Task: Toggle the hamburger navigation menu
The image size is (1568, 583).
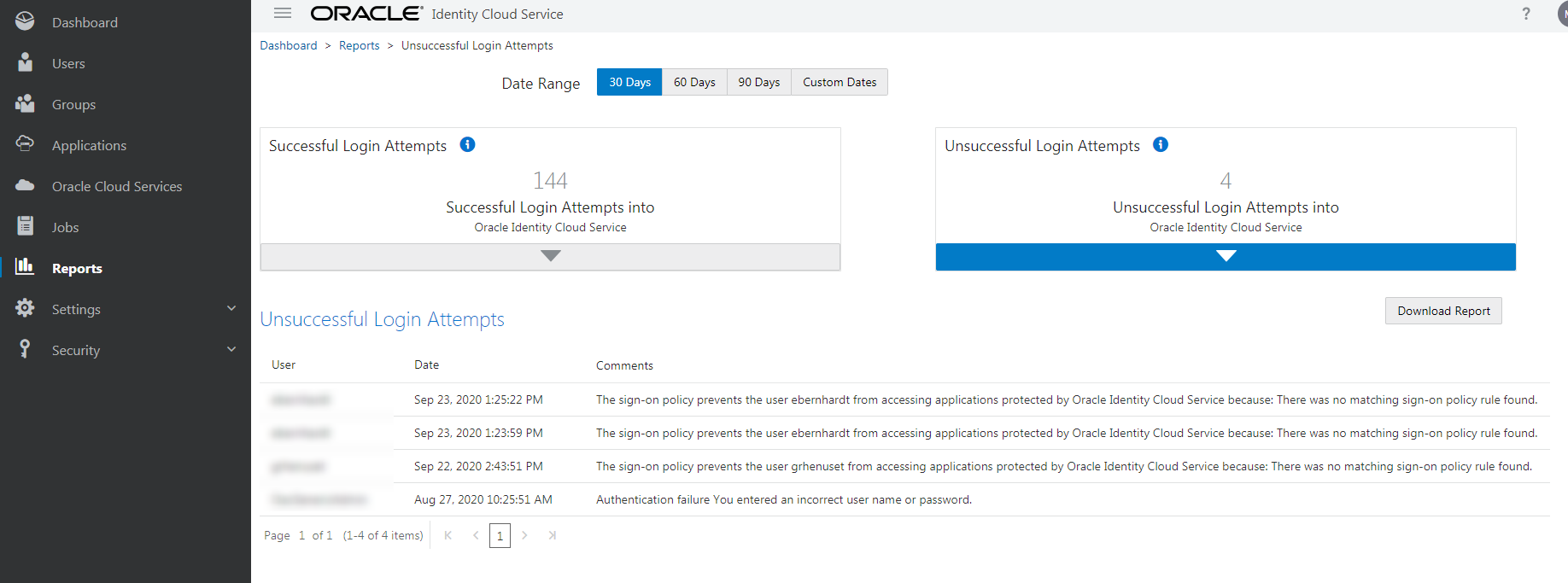Action: [x=283, y=13]
